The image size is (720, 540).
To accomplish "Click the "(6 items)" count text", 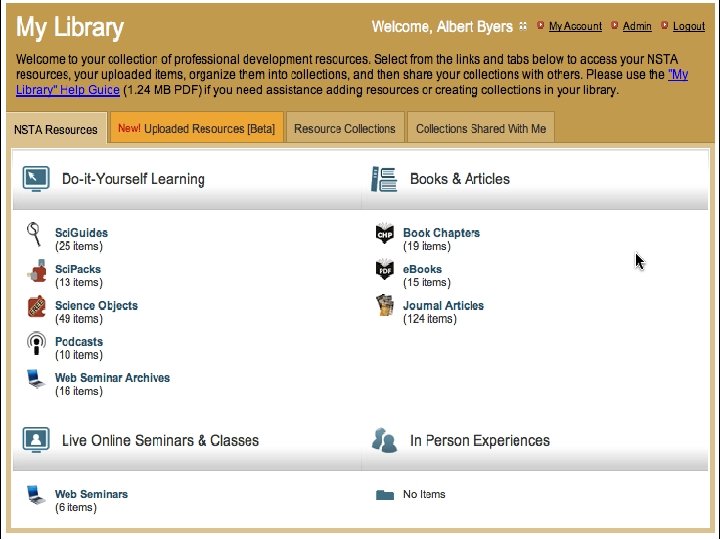I will coord(76,507).
